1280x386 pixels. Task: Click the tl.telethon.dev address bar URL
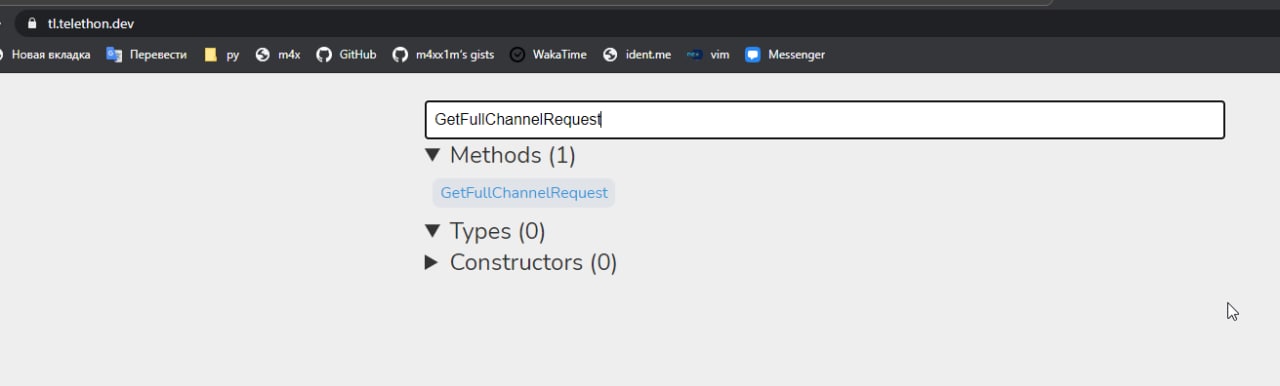click(x=91, y=23)
